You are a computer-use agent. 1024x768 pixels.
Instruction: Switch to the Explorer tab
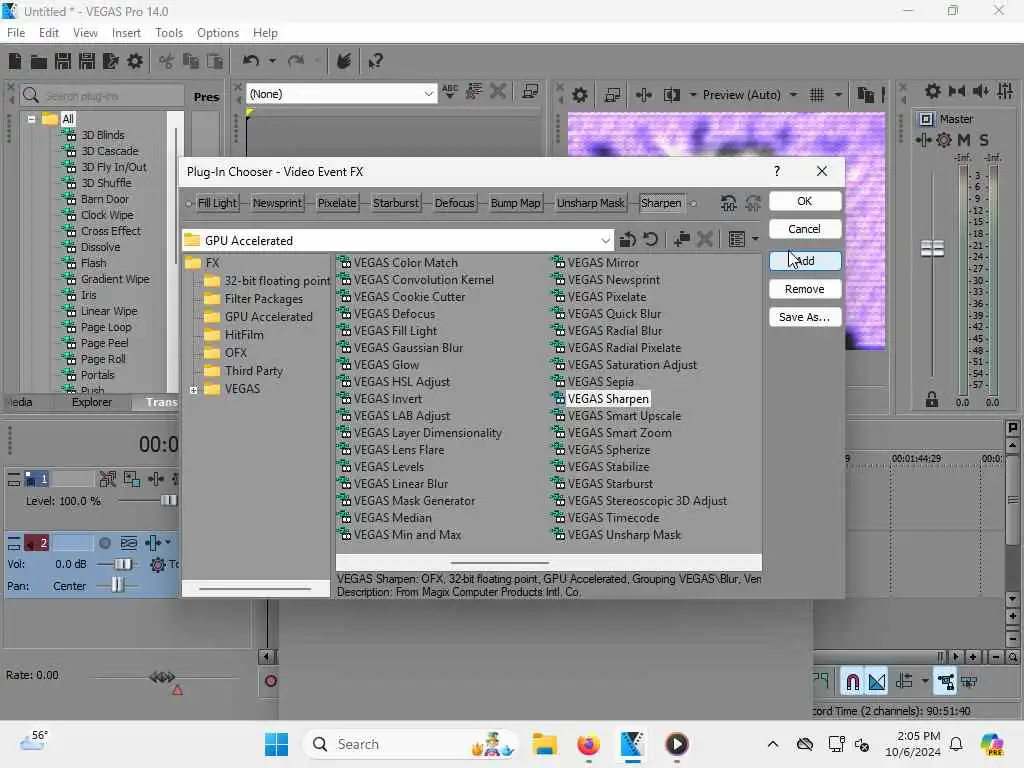pos(91,402)
